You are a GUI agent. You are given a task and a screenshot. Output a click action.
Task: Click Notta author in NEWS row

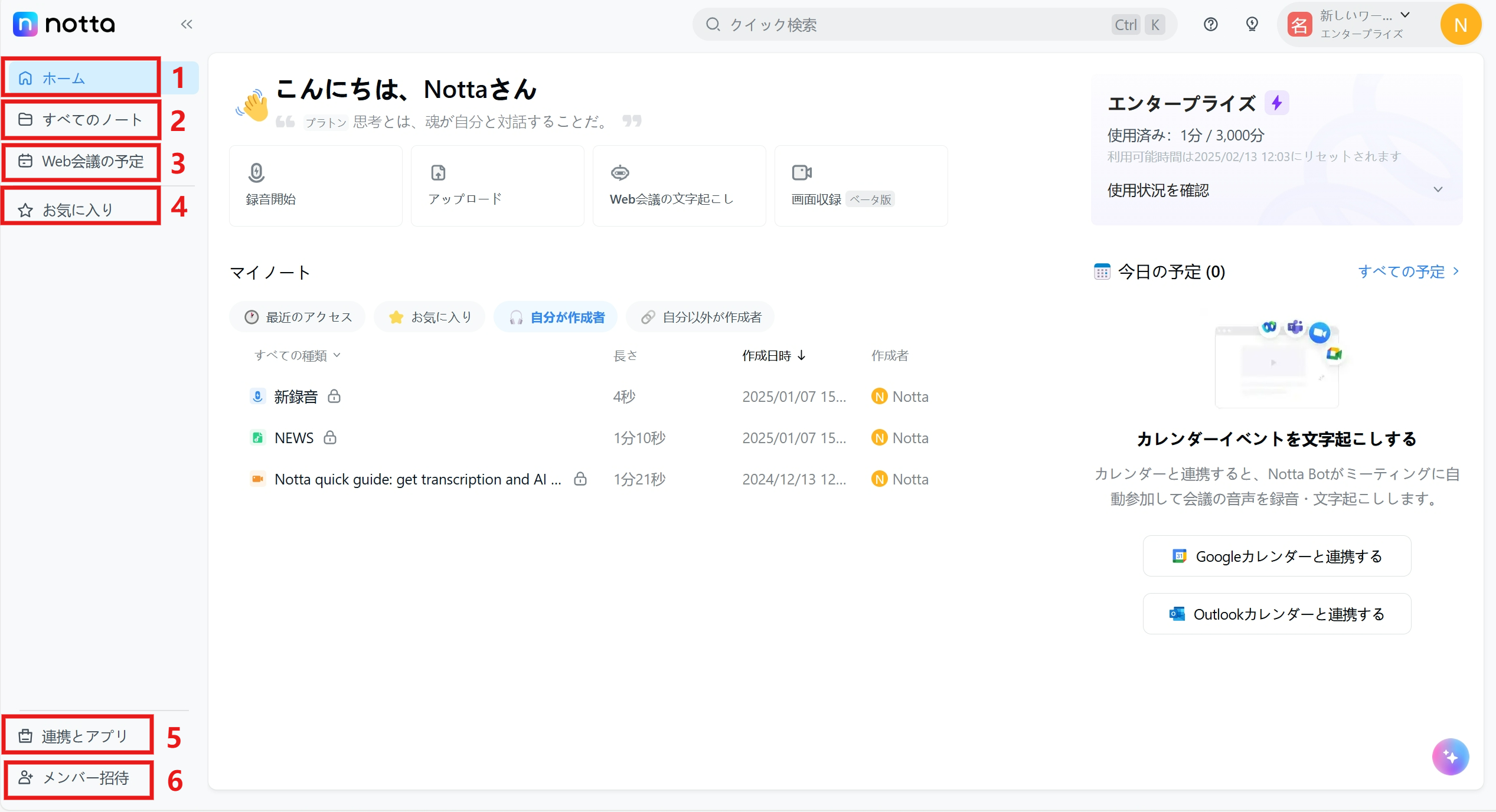900,438
